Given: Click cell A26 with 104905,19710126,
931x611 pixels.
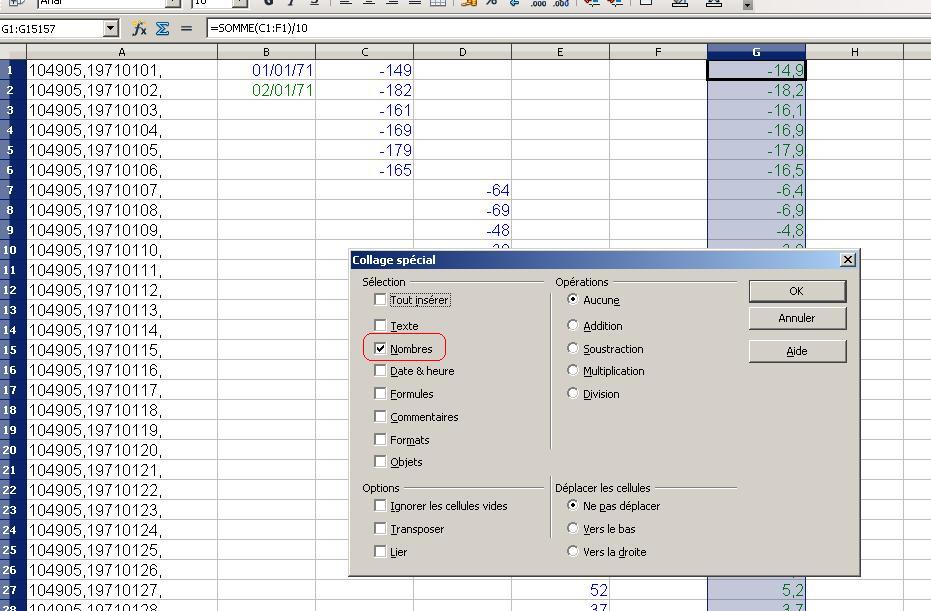Looking at the screenshot, I should (122, 569).
